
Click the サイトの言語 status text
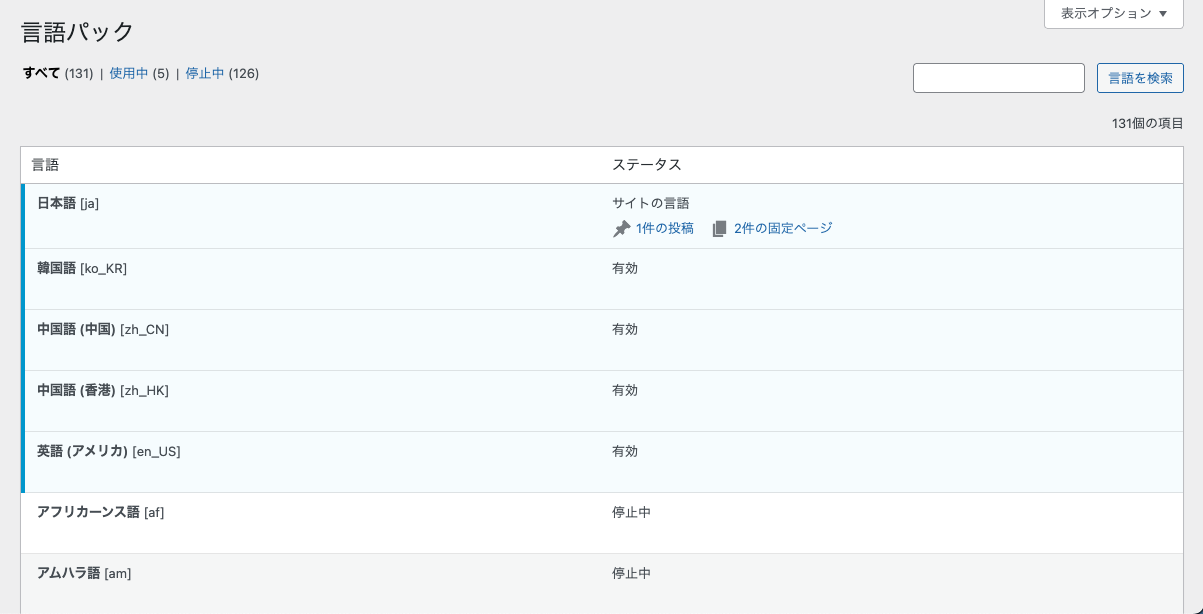[651, 203]
